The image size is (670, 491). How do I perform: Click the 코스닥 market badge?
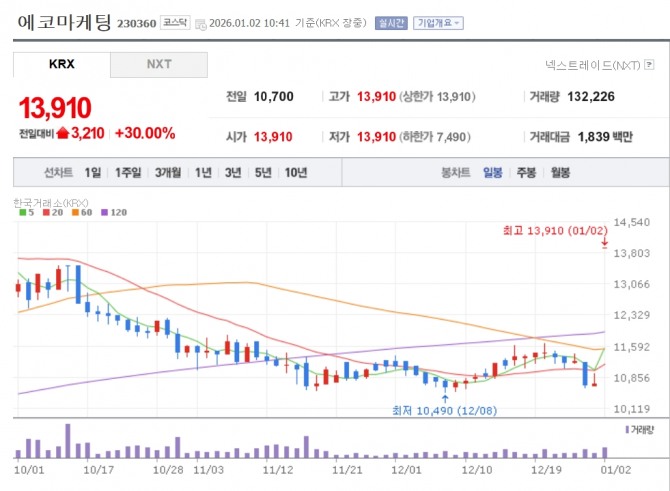click(x=174, y=21)
